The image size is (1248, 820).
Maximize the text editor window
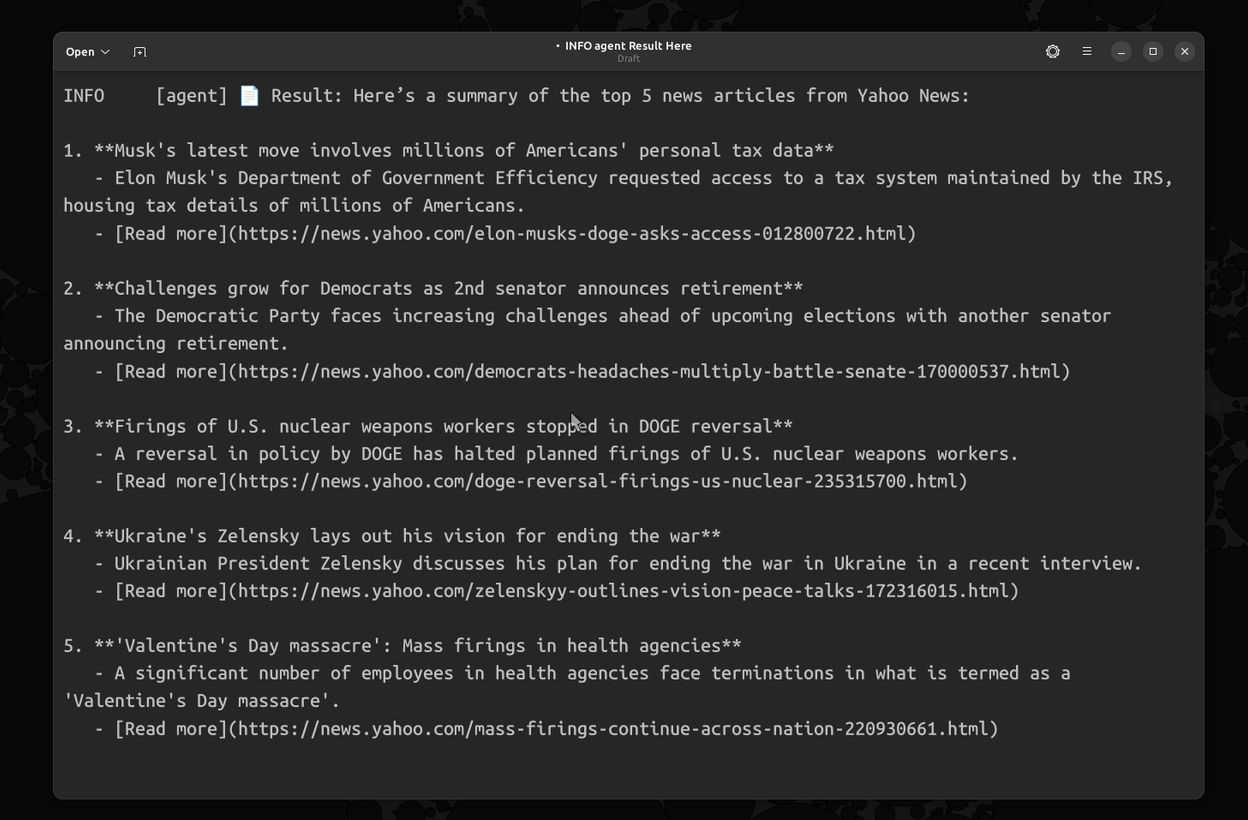pyautogui.click(x=1153, y=52)
